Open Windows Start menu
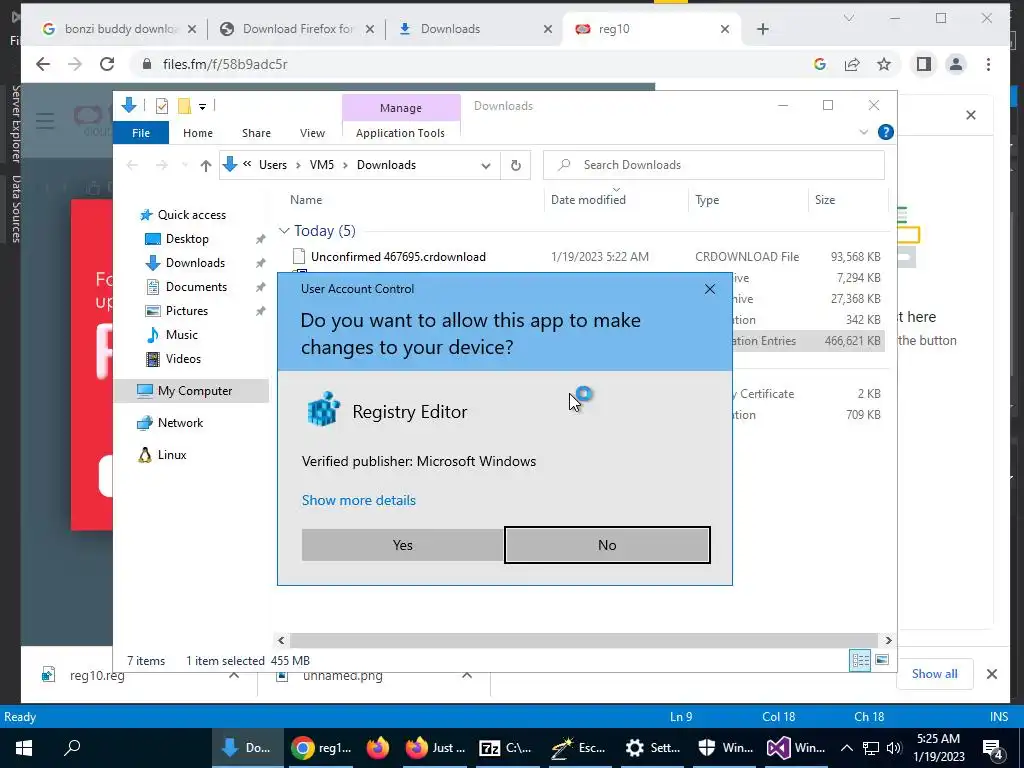 [24, 748]
